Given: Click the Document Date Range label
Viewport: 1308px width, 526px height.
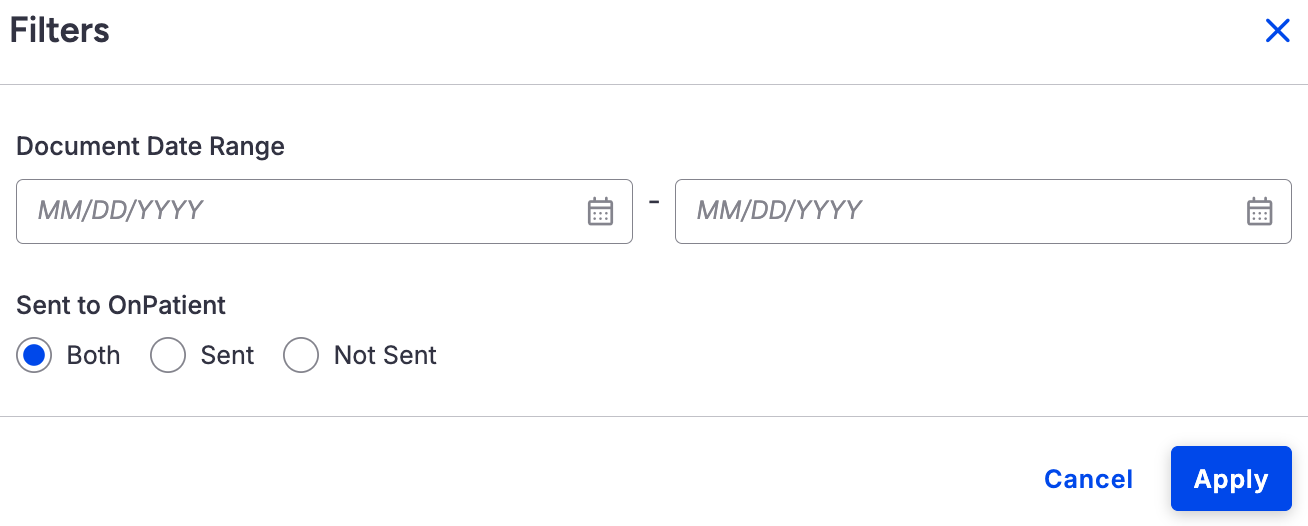Looking at the screenshot, I should (150, 146).
